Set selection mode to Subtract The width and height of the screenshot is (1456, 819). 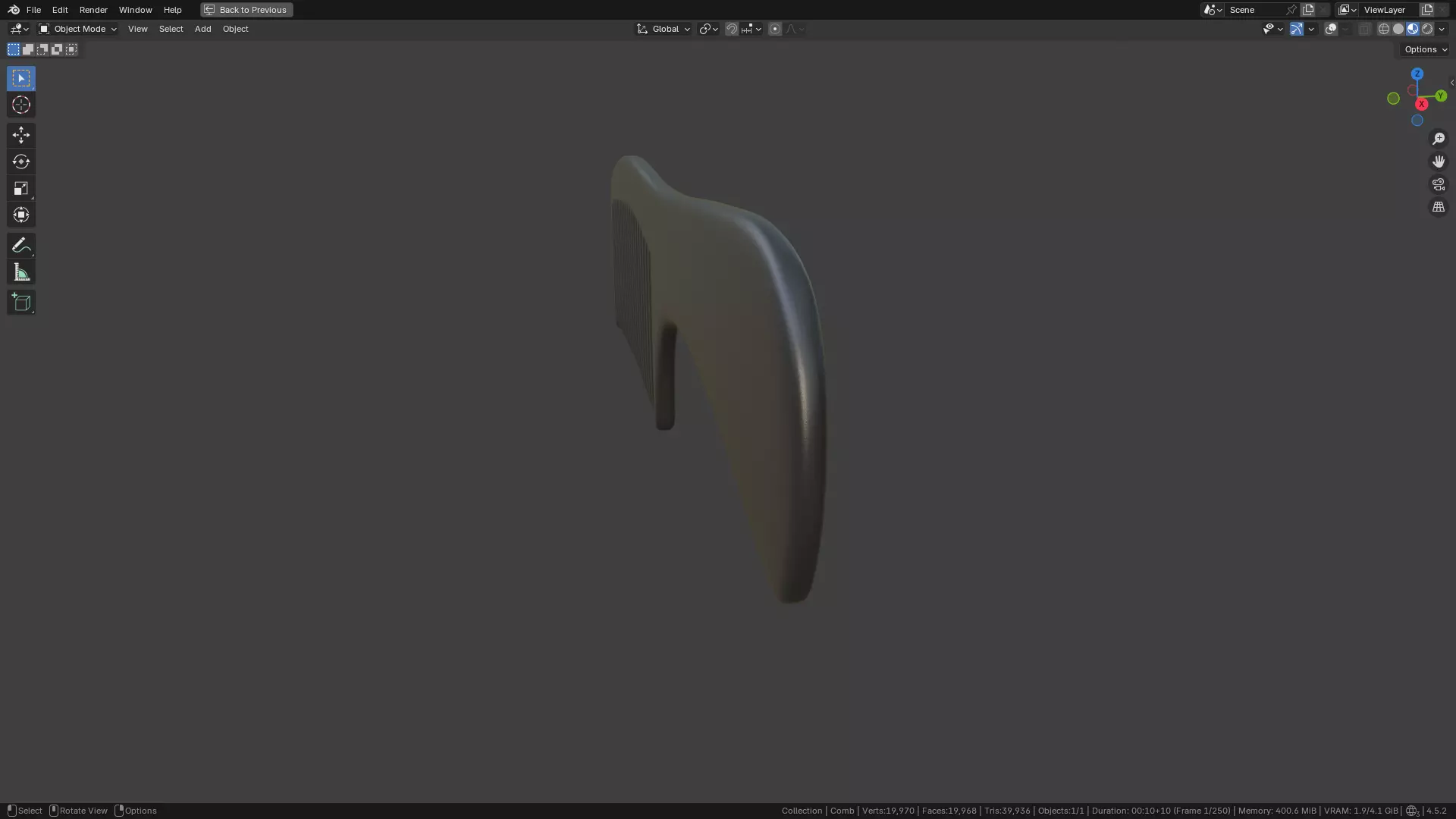pos(42,49)
